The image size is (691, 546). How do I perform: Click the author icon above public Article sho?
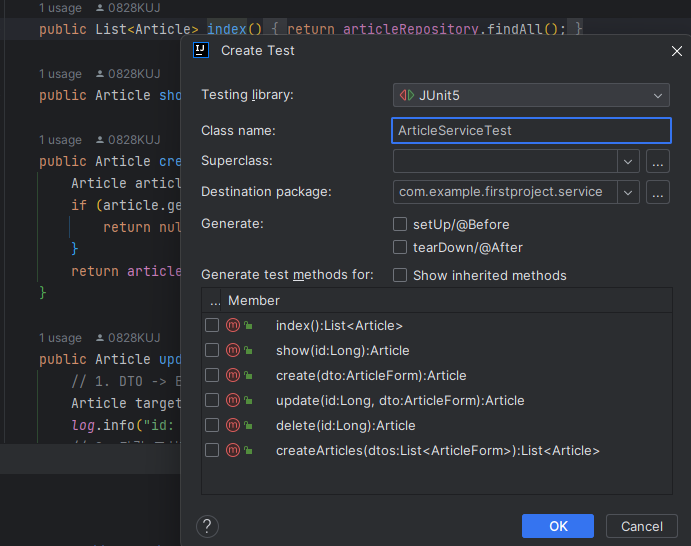(100, 74)
